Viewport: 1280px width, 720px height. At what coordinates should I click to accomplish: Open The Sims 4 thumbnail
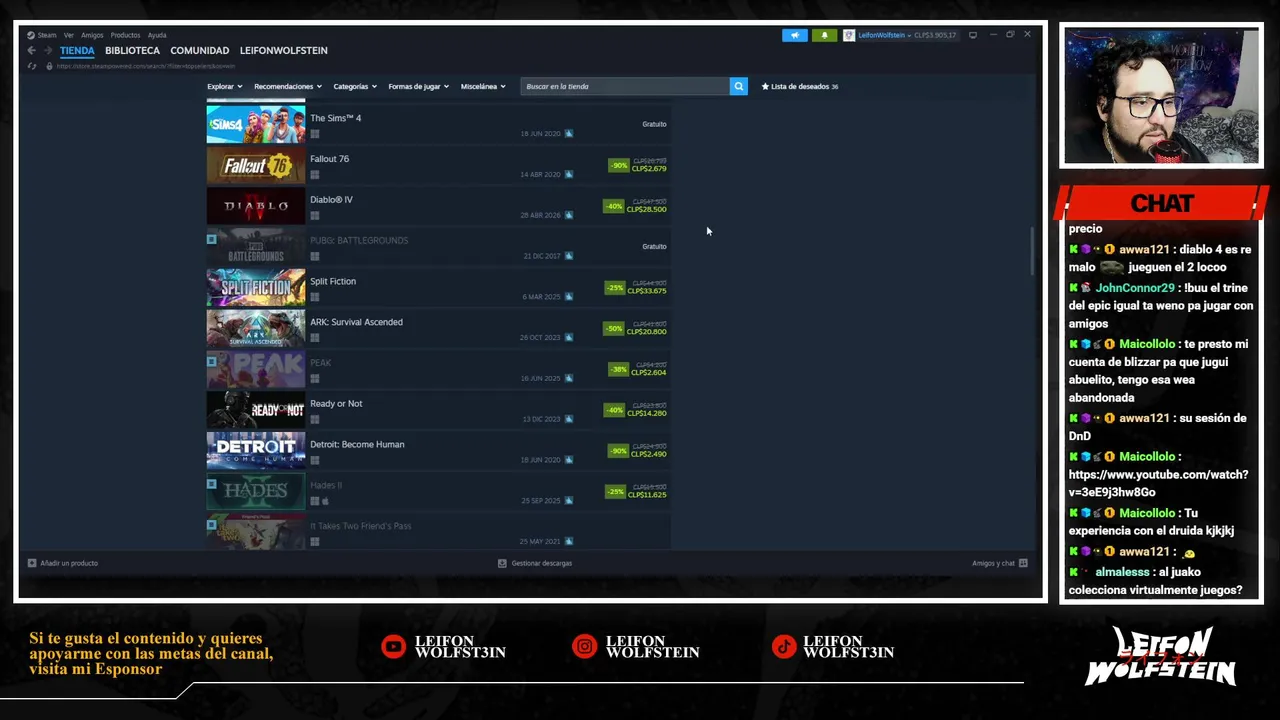tap(256, 125)
